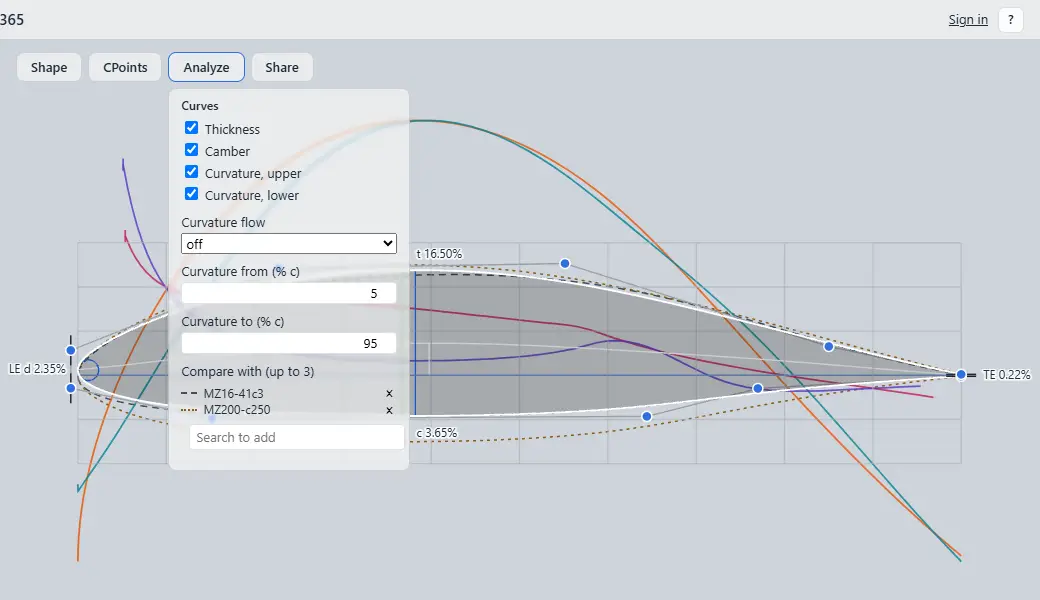The image size is (1040, 600).
Task: Click the Thickness label text
Action: click(x=232, y=129)
